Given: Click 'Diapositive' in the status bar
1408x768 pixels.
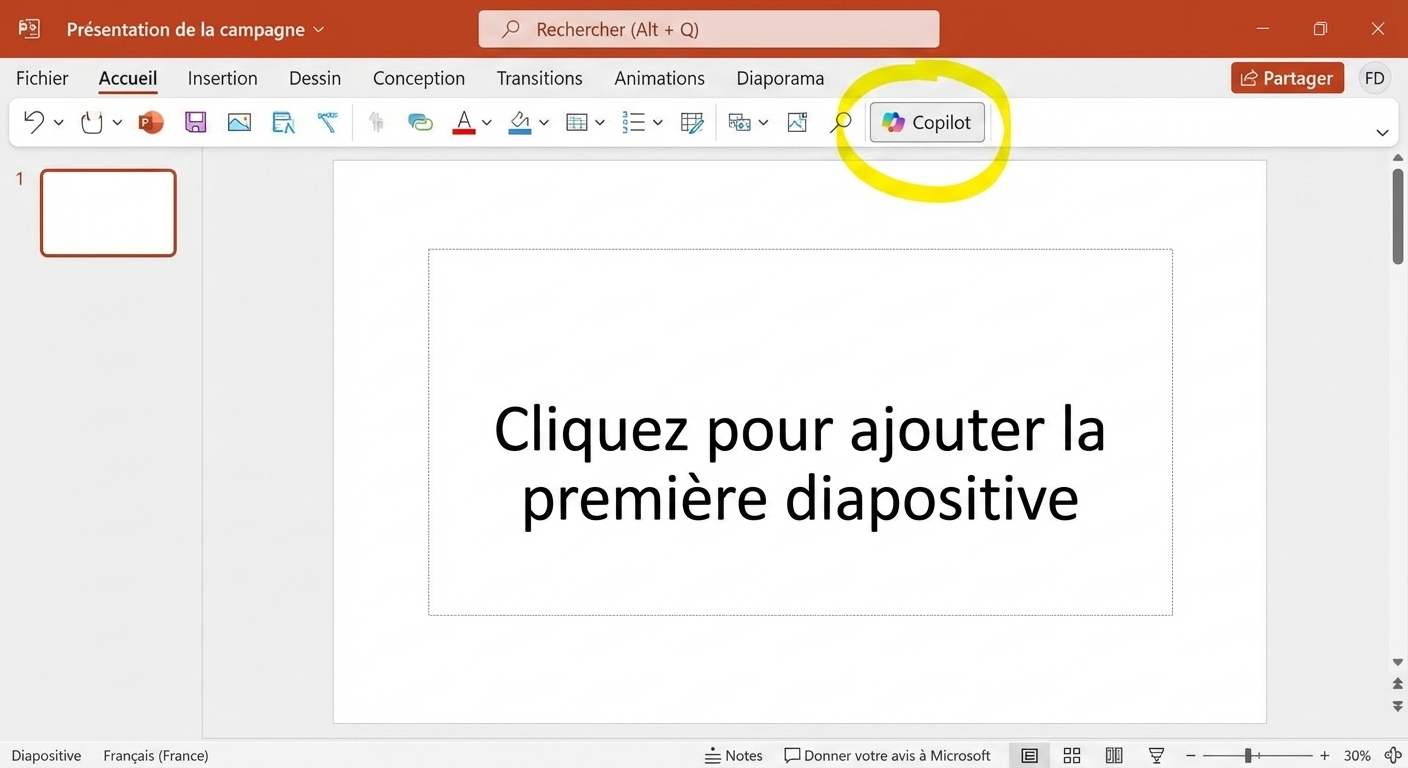Looking at the screenshot, I should coord(46,756).
